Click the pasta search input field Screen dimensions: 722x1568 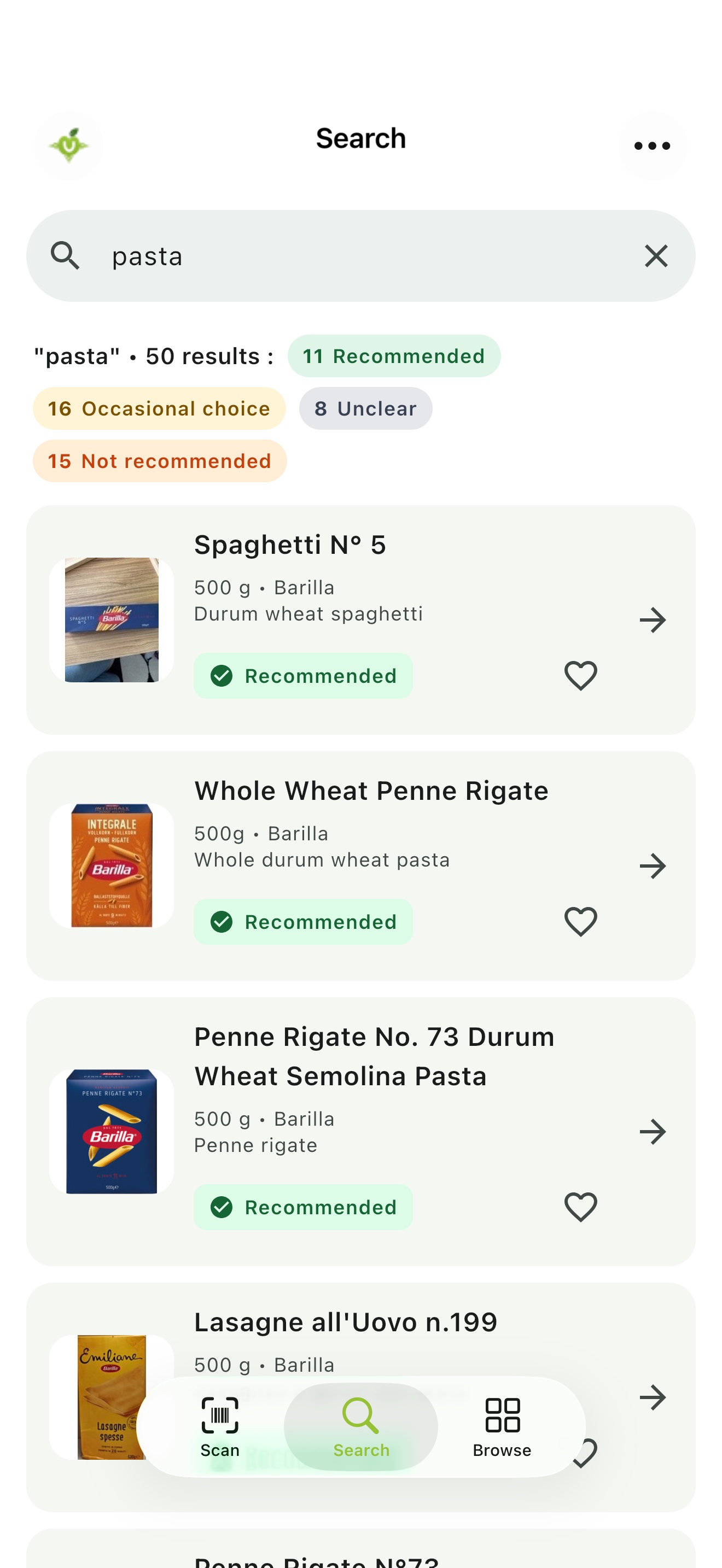[x=361, y=256]
